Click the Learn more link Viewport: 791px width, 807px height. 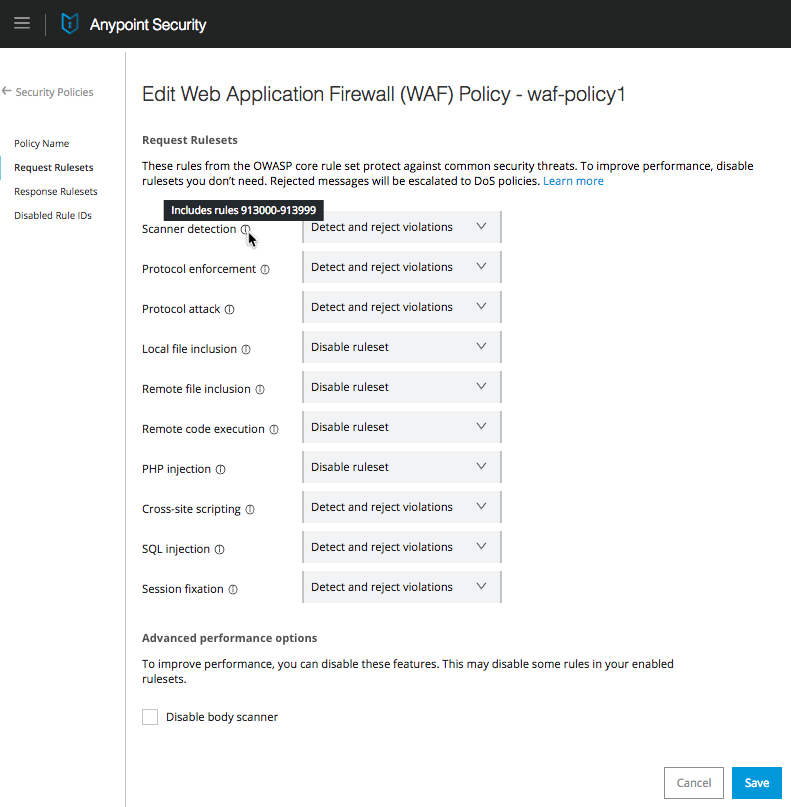tap(573, 180)
